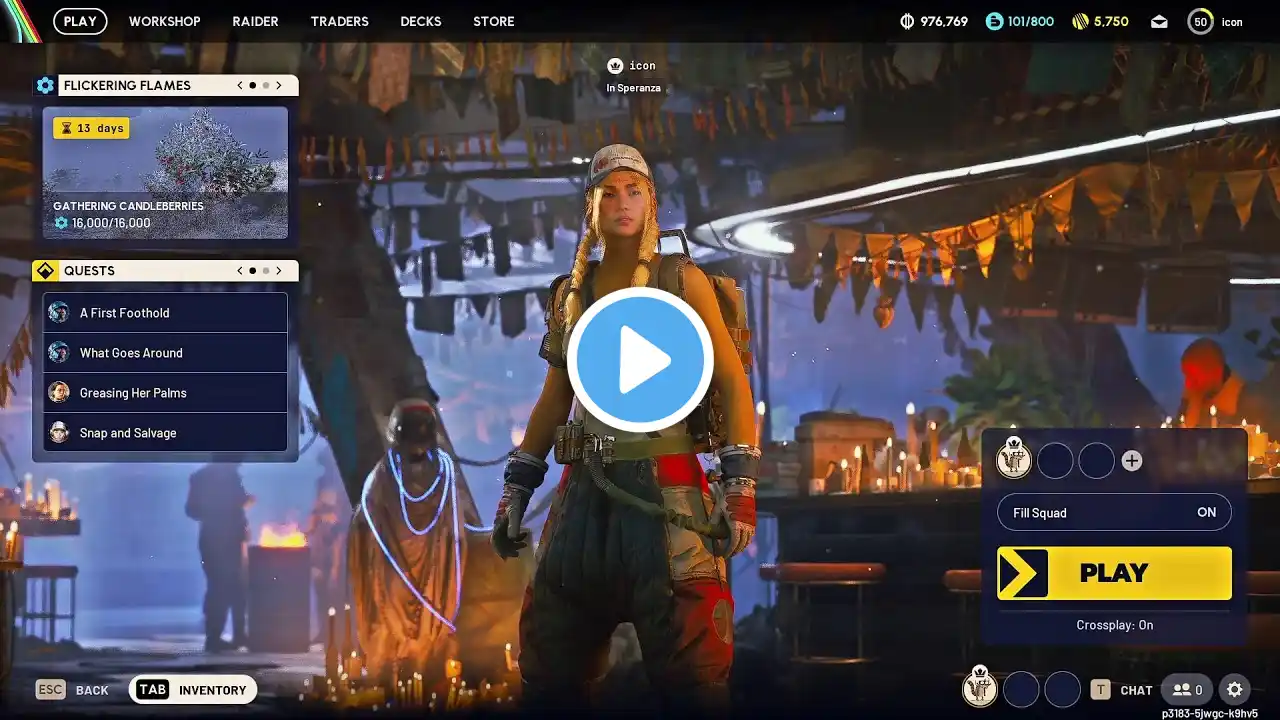Click the A First Foothold quest giver portrait
Screen dimensions: 1280x720
tap(59, 312)
